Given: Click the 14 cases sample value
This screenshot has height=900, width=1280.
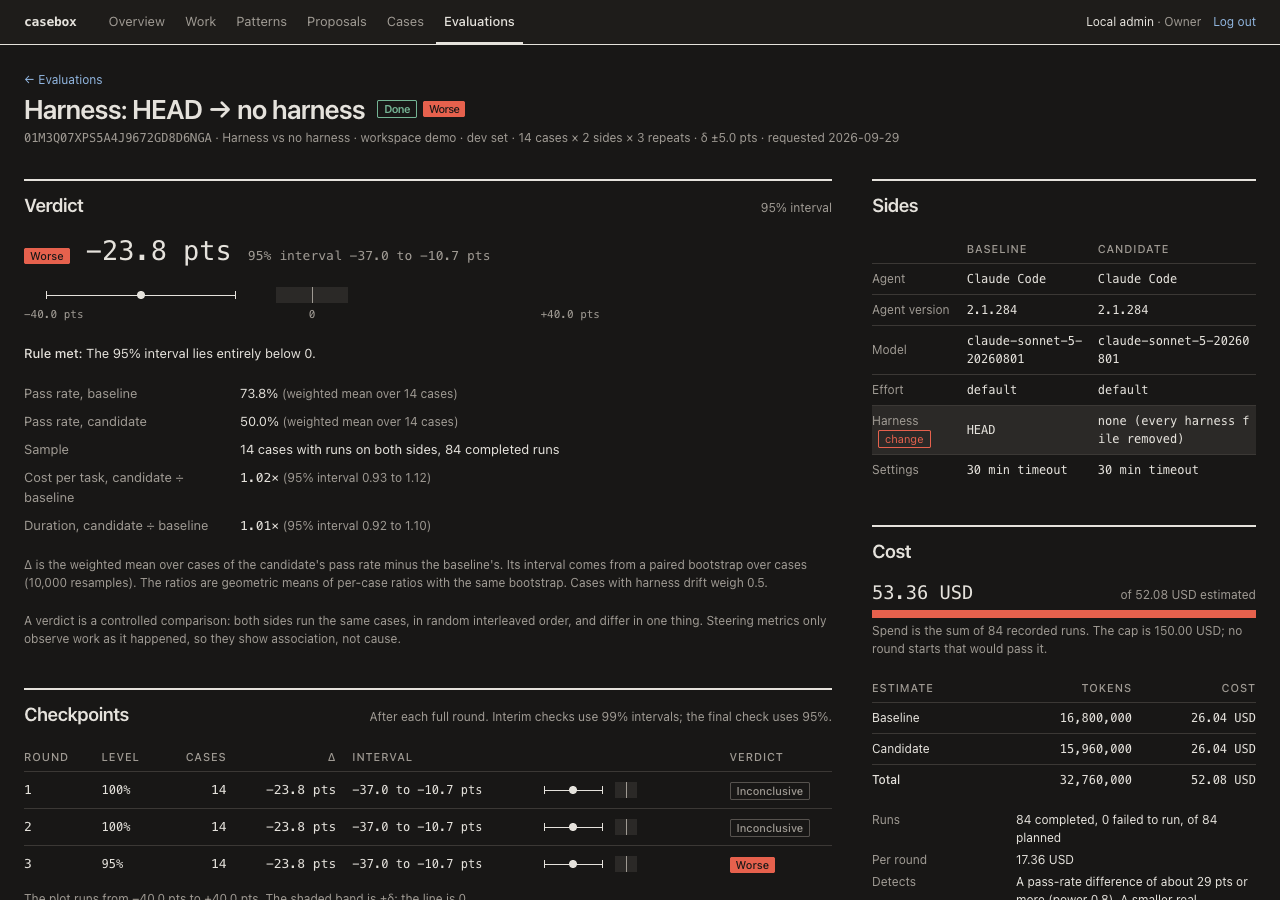Looking at the screenshot, I should [399, 450].
